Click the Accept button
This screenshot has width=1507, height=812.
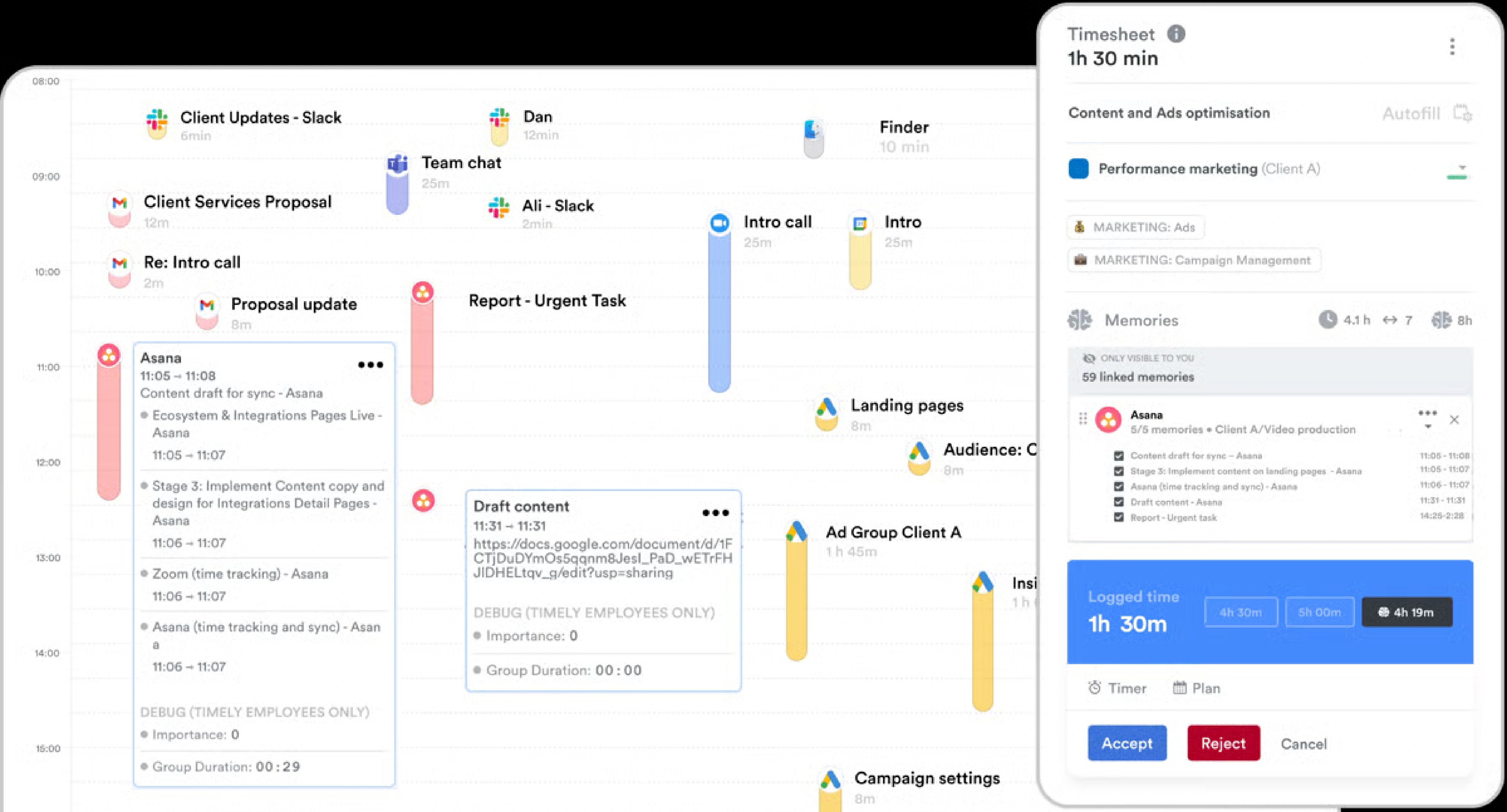tap(1127, 743)
